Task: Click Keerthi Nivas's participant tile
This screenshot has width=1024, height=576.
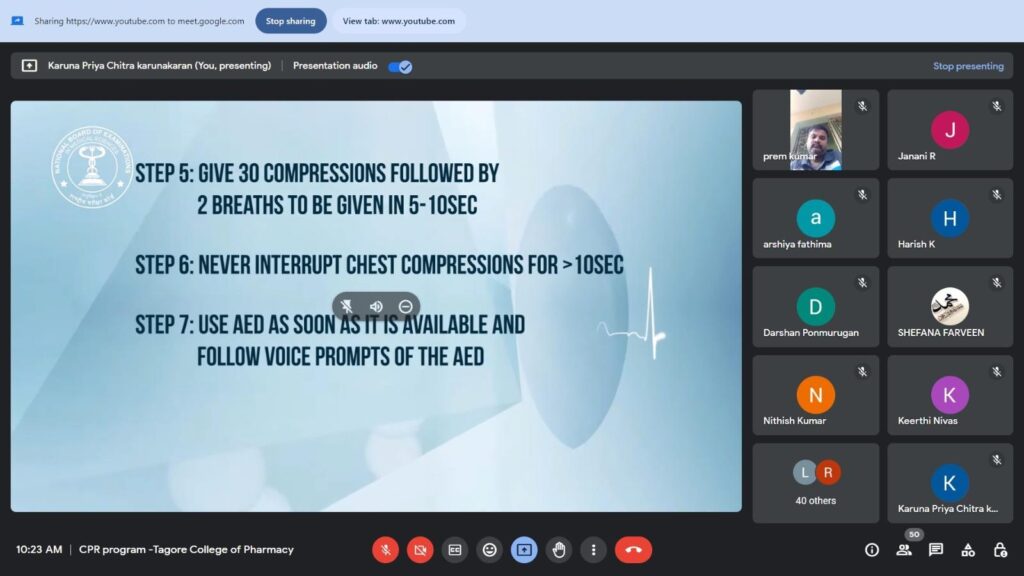Action: [x=950, y=395]
